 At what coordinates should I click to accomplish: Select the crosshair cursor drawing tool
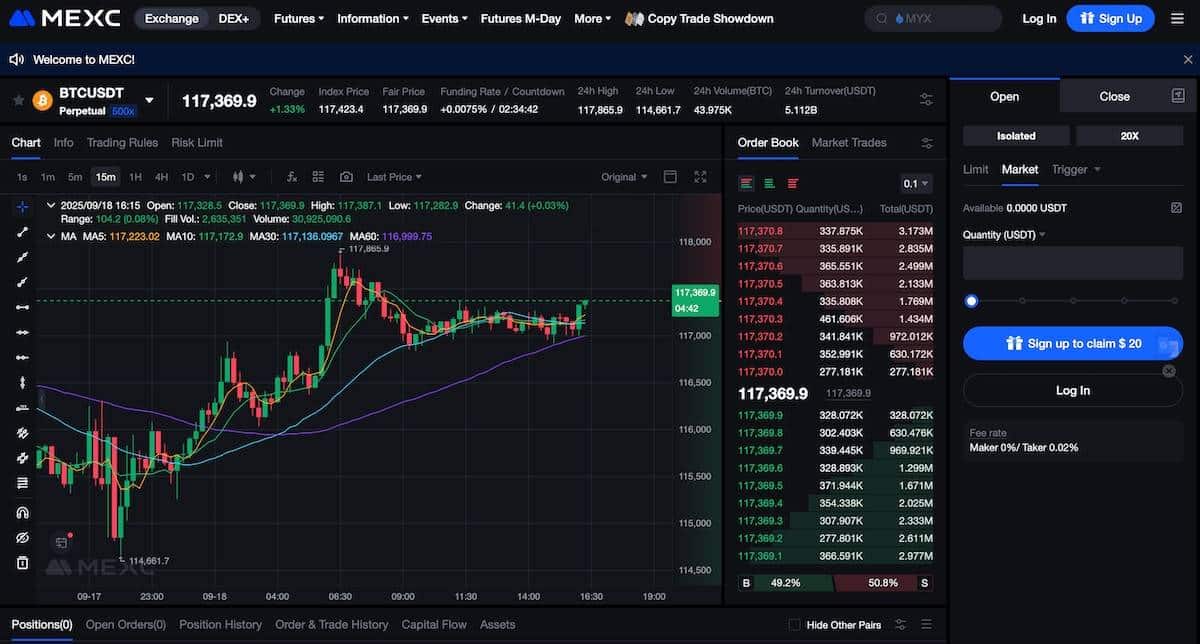click(x=22, y=207)
